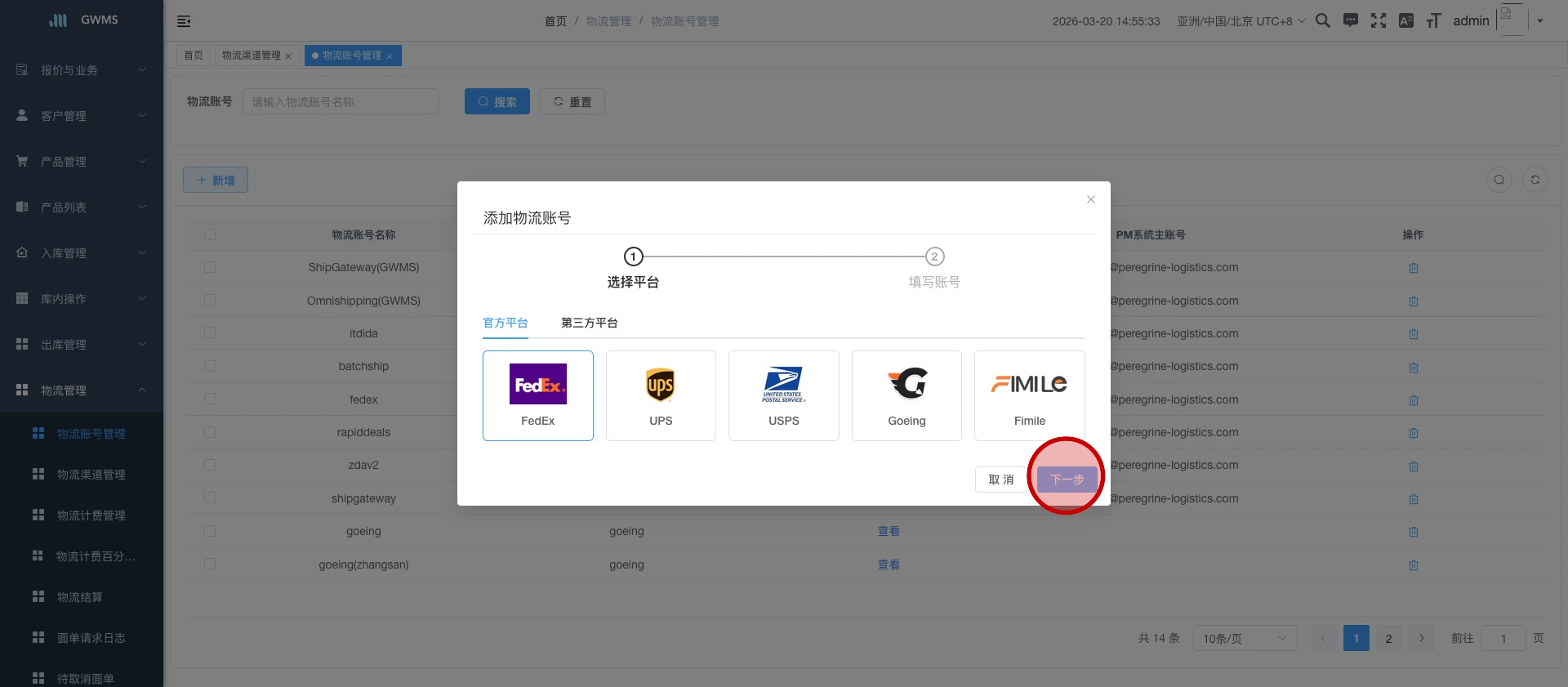Choose the Goeing platform card
Screen dimensions: 1568x687
pyautogui.click(x=906, y=395)
